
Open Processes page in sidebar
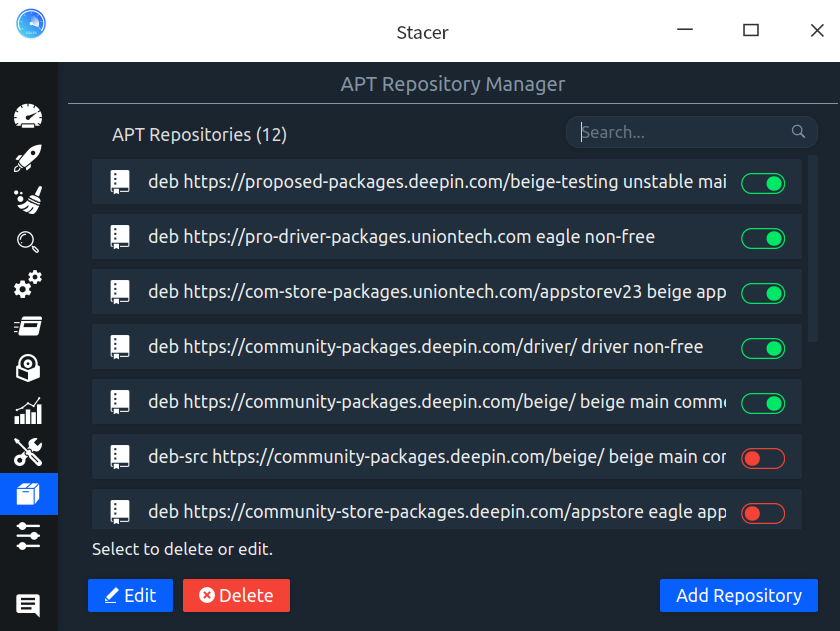(28, 326)
